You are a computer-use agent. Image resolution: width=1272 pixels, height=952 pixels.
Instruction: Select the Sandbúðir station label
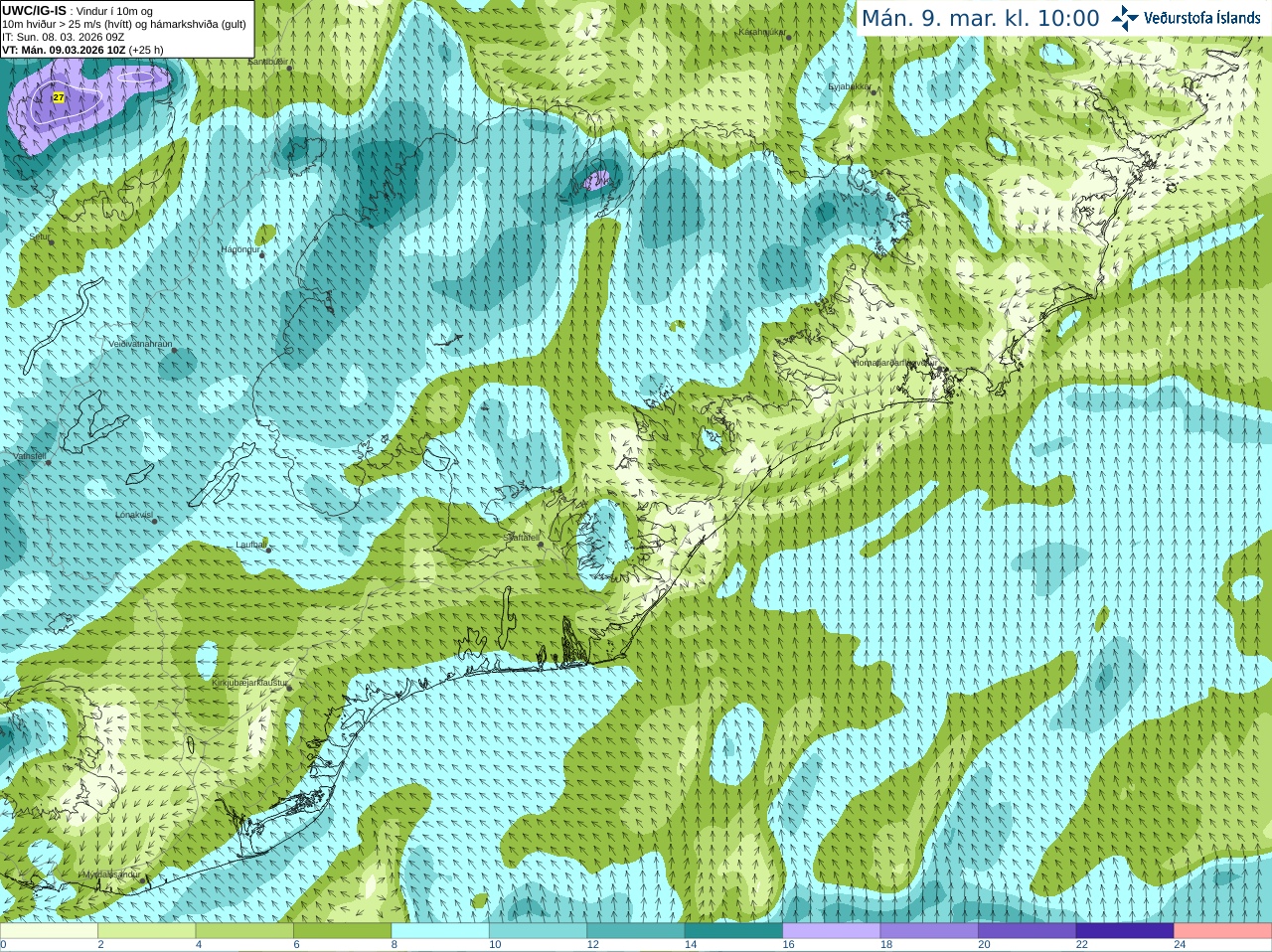267,62
